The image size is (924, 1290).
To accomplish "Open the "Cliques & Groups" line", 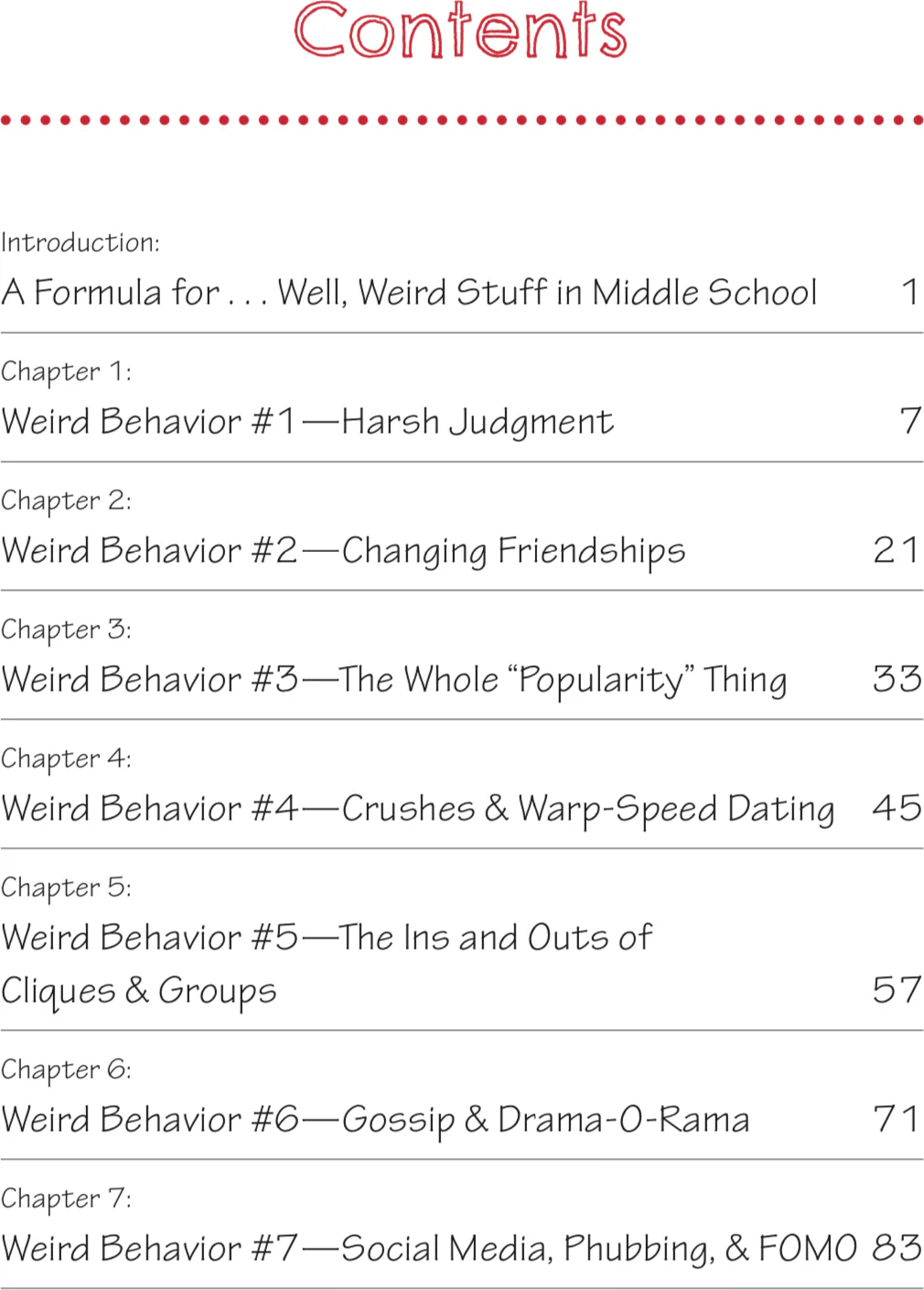I will pos(139,991).
